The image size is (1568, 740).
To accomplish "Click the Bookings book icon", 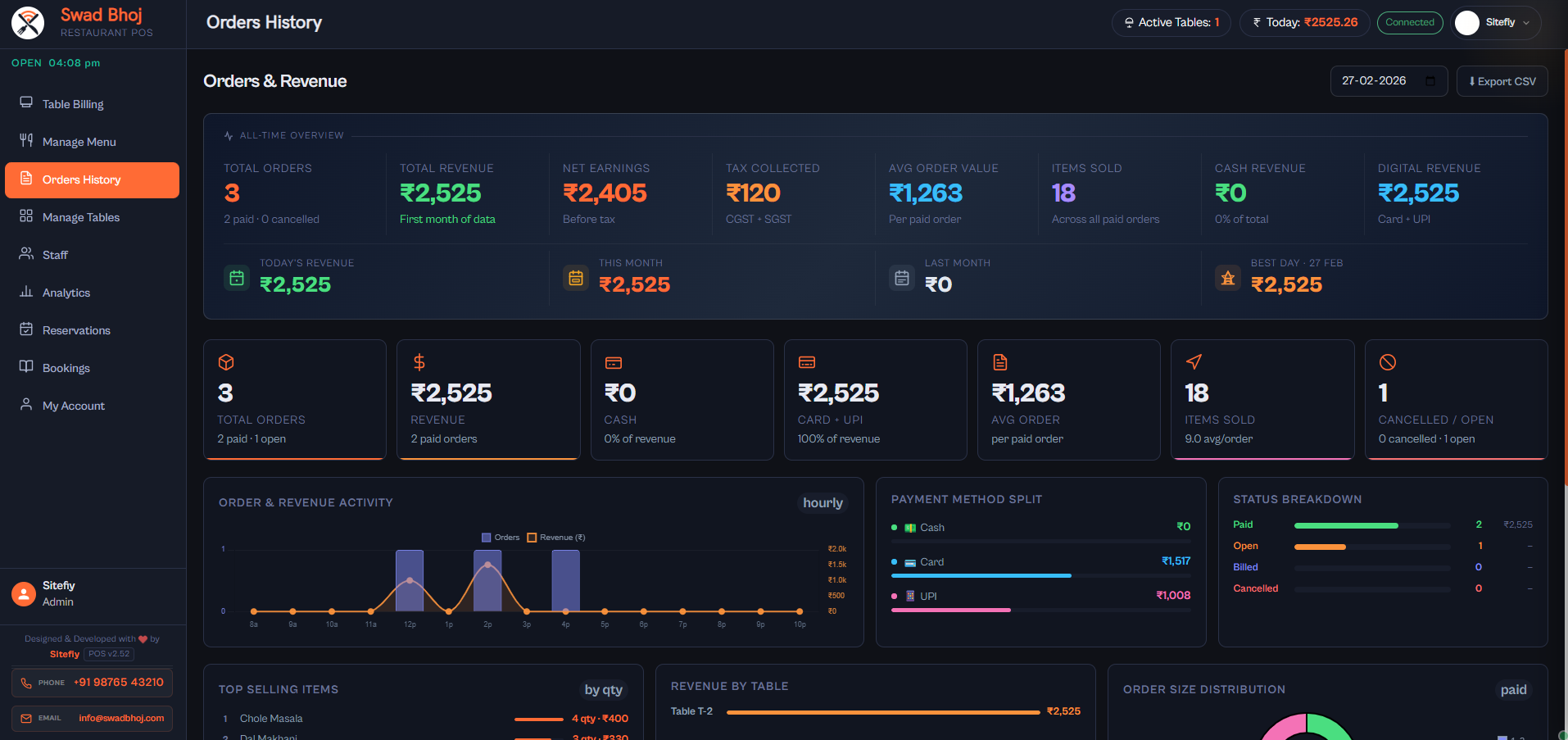I will pos(26,367).
